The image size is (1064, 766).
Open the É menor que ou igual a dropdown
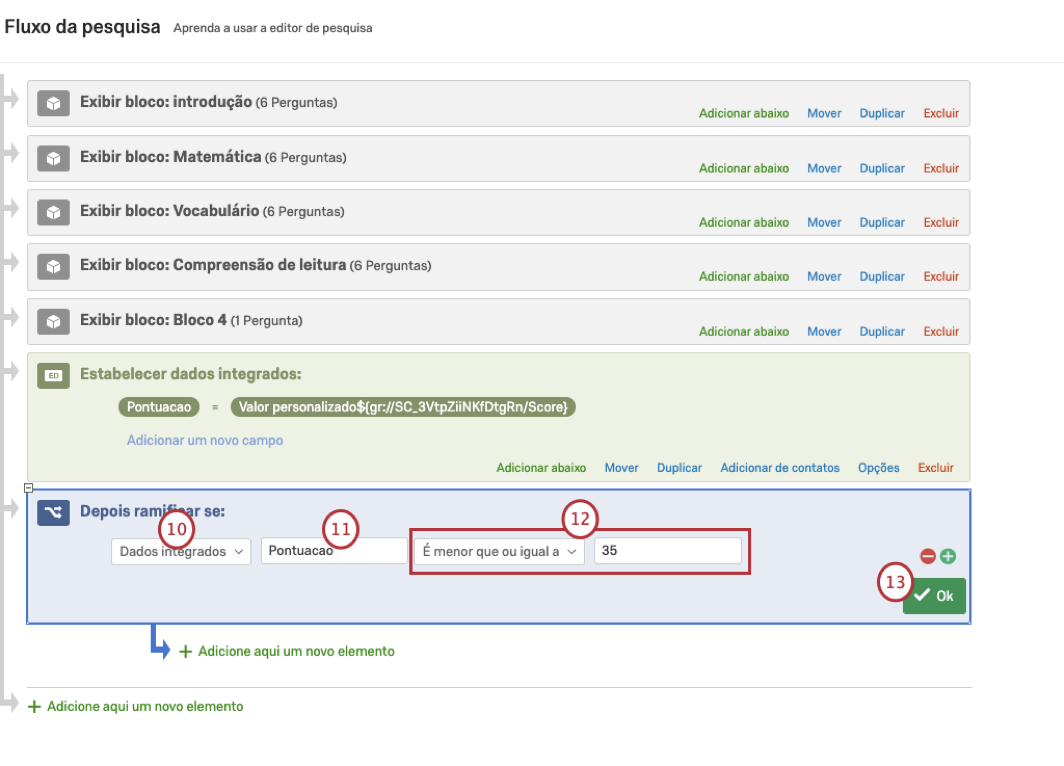[x=499, y=551]
